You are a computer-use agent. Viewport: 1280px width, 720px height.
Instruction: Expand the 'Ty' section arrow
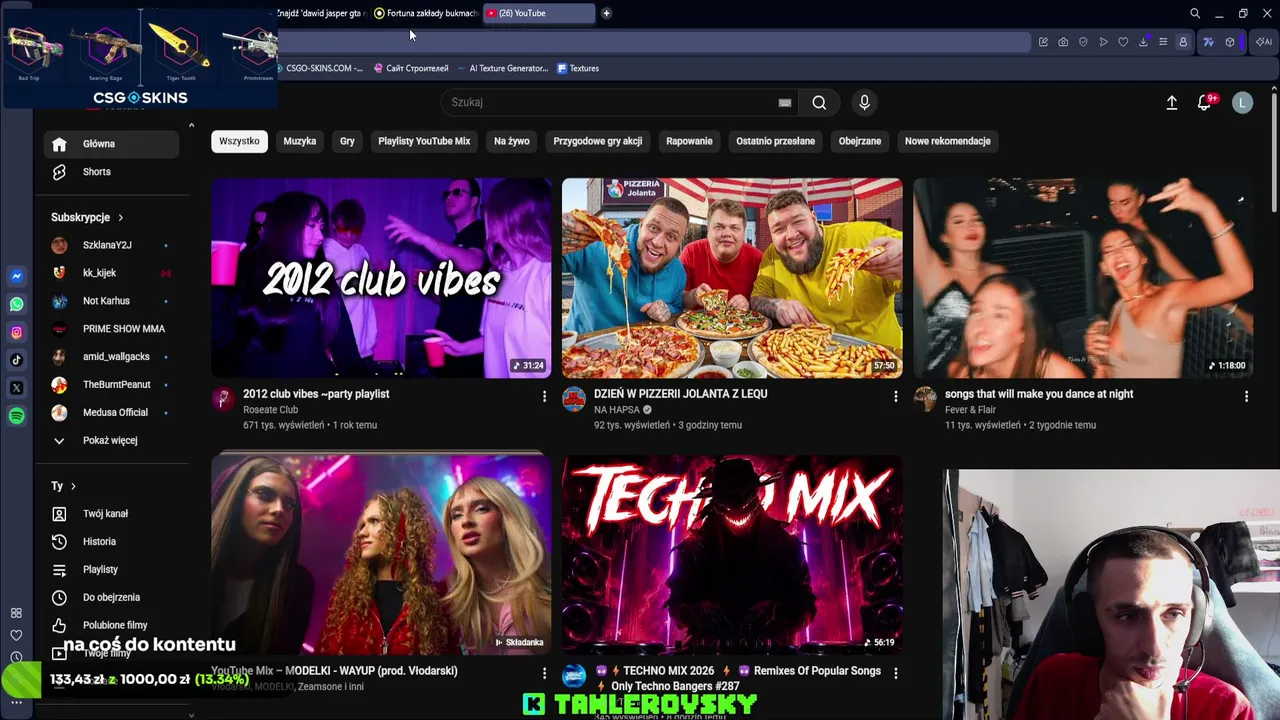(x=73, y=486)
